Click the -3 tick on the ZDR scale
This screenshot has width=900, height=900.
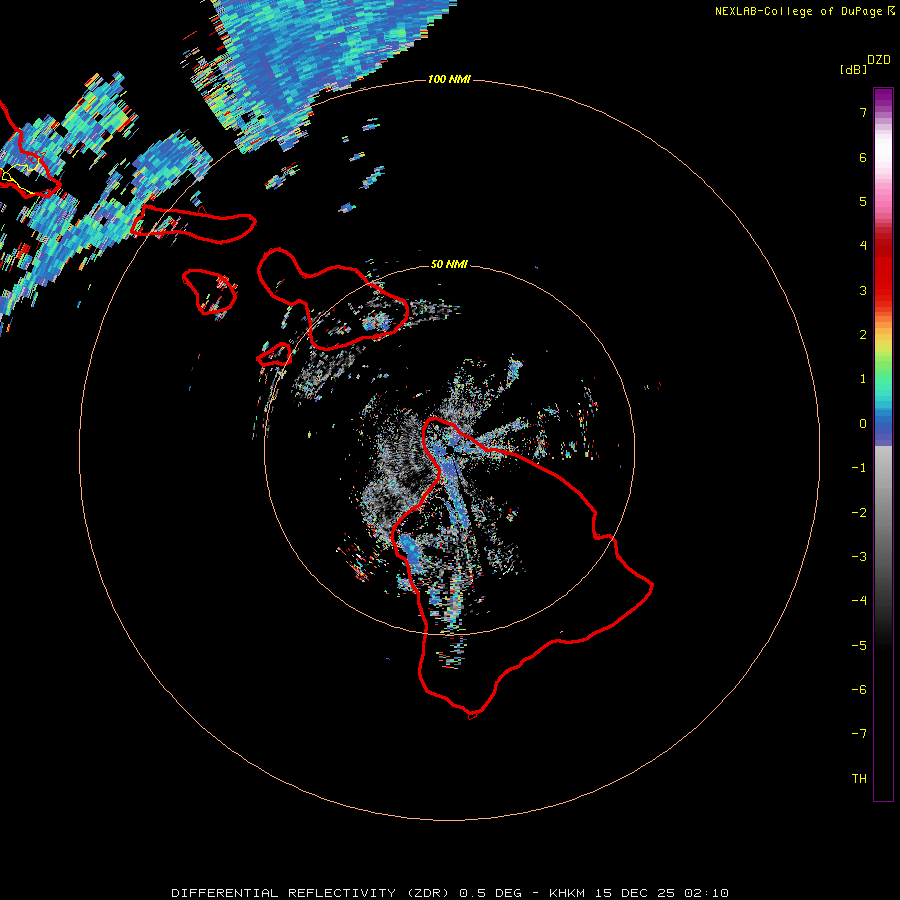(859, 557)
